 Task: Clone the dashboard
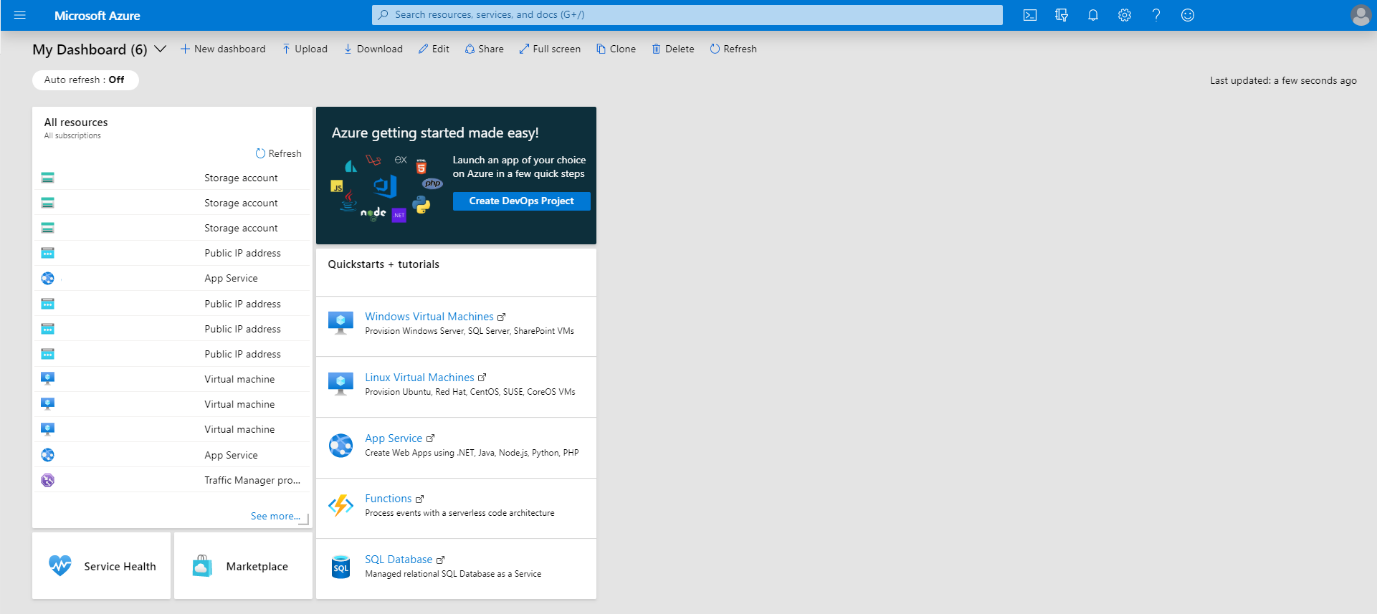click(616, 49)
